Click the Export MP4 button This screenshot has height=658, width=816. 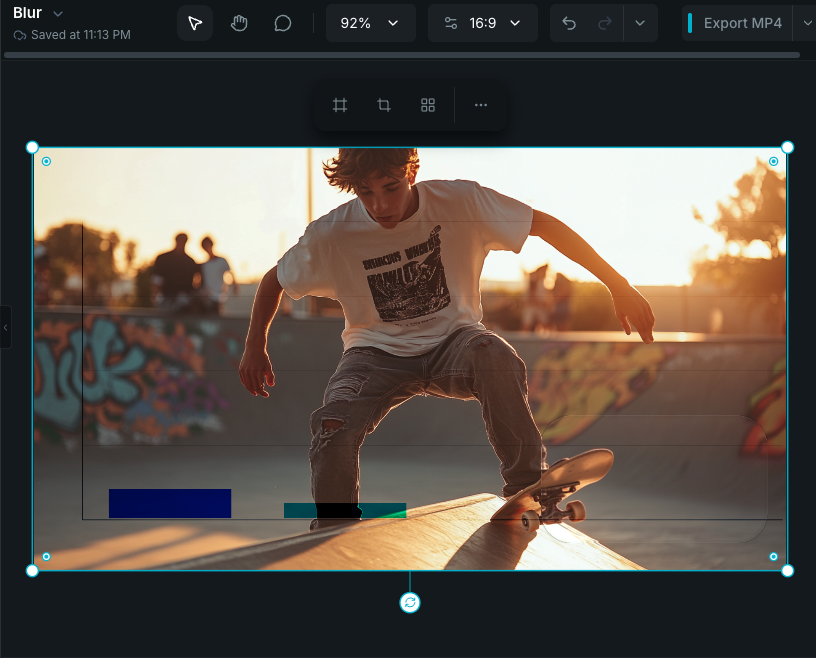tap(741, 22)
